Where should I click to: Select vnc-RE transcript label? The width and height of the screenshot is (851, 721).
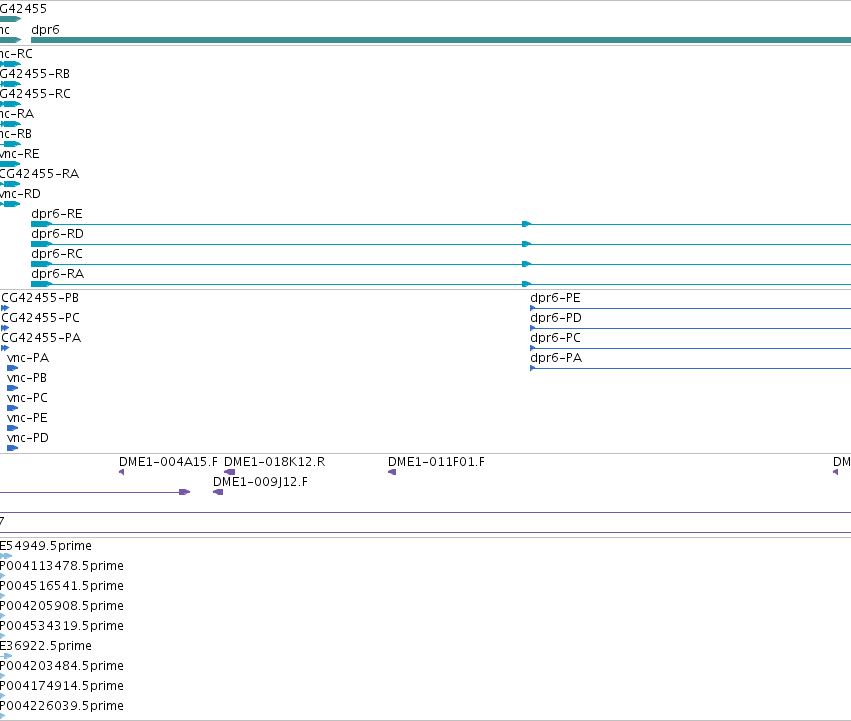(20, 154)
